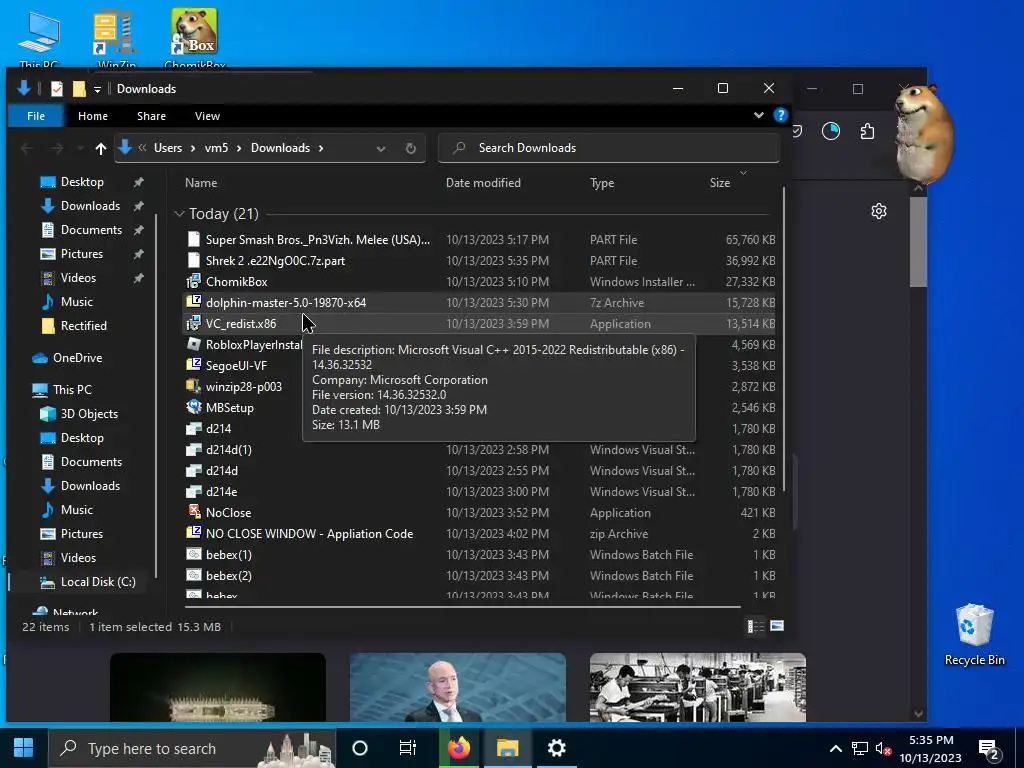The width and height of the screenshot is (1024, 768).
Task: Click the file list vertical scrollbar
Action: (783, 340)
